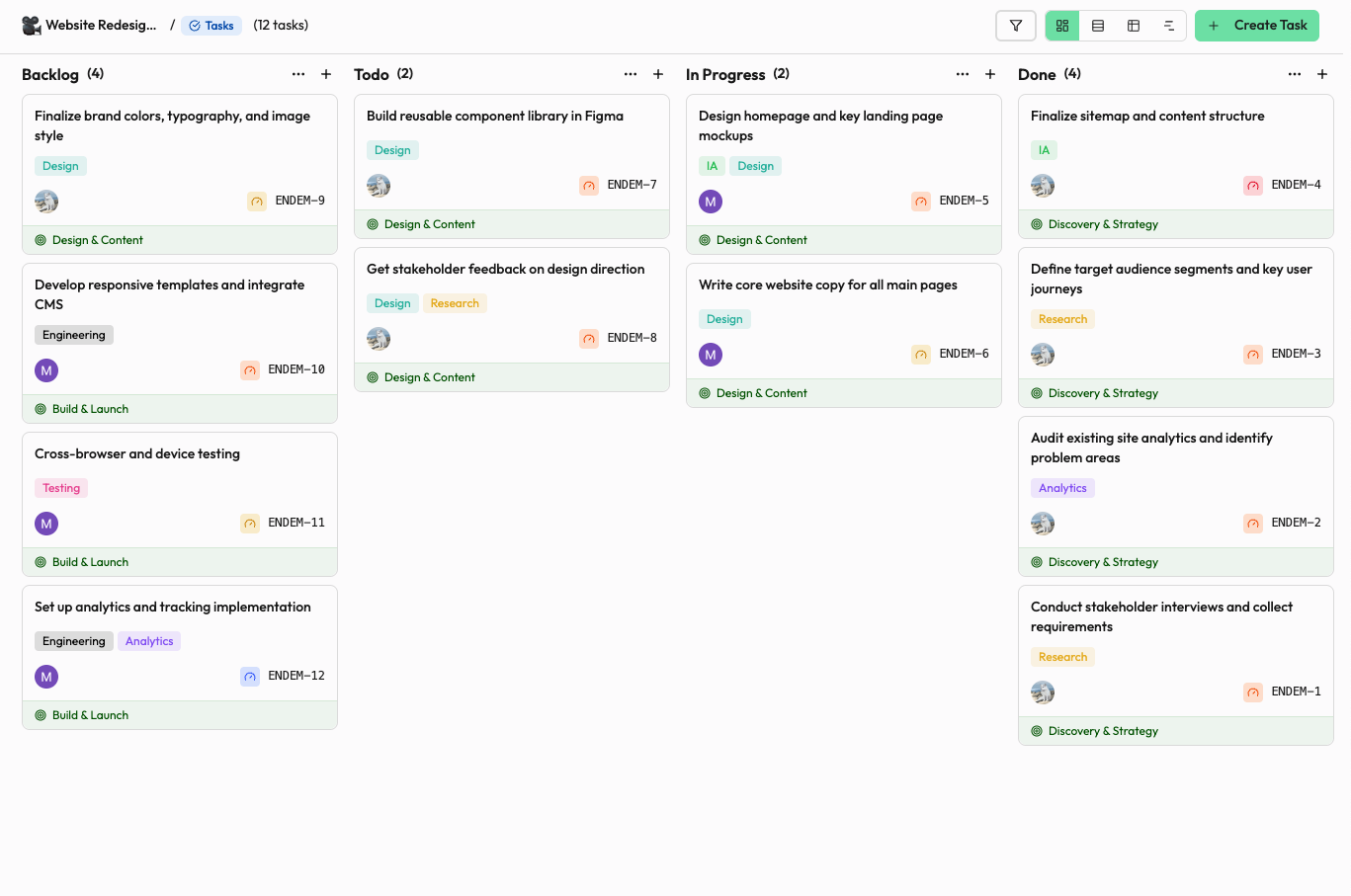Select the Tasks breadcrumb chip
The width and height of the screenshot is (1351, 896).
211,26
